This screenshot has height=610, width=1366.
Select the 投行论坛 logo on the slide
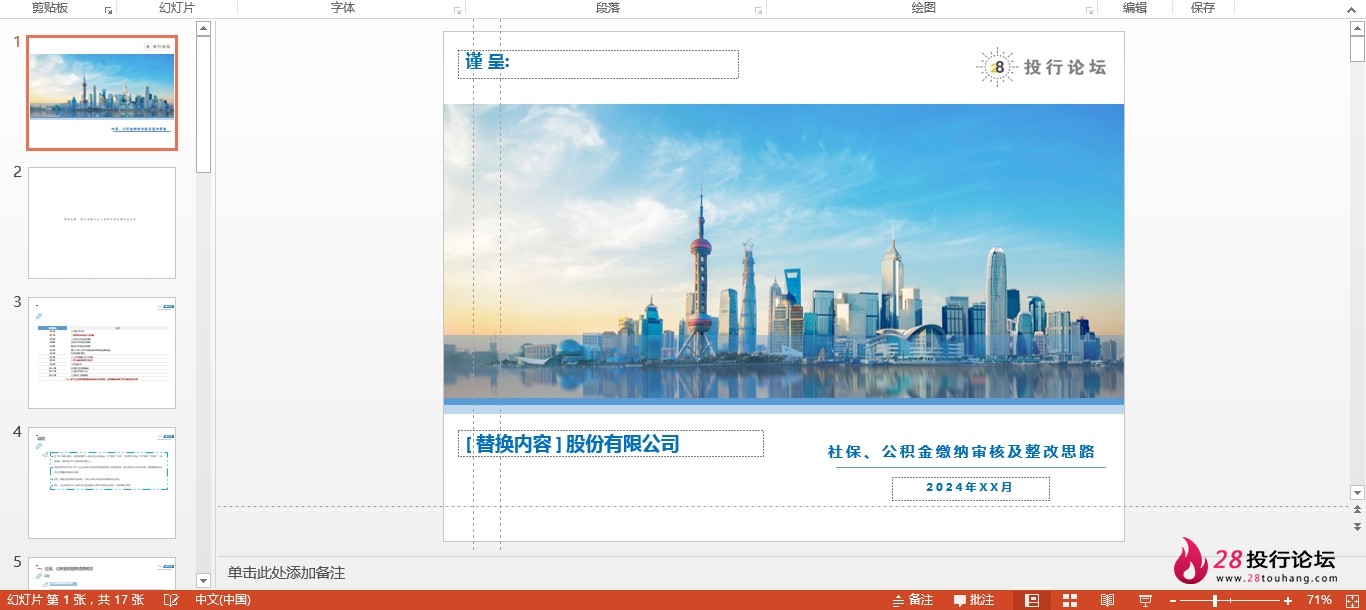pos(1041,67)
